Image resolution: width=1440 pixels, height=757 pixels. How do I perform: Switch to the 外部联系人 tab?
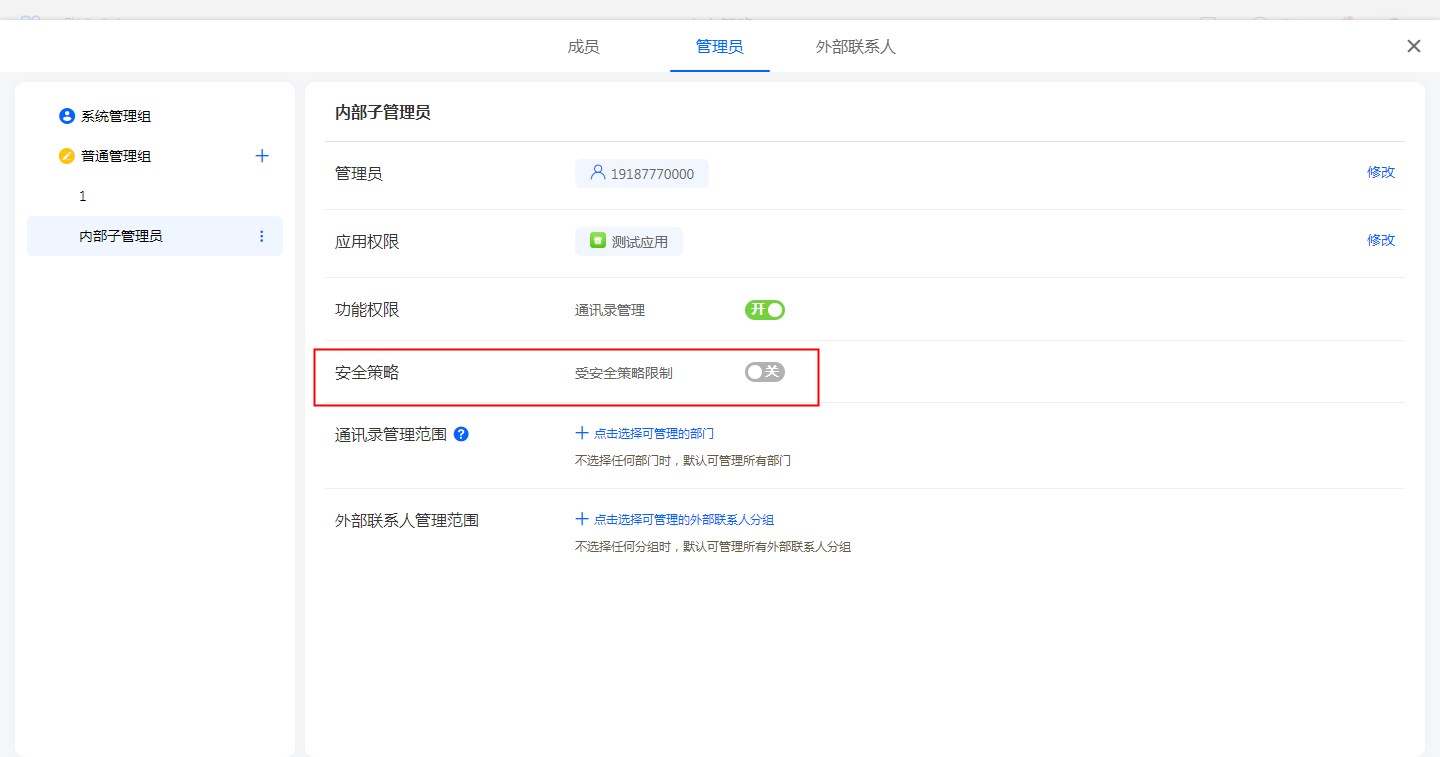(856, 47)
